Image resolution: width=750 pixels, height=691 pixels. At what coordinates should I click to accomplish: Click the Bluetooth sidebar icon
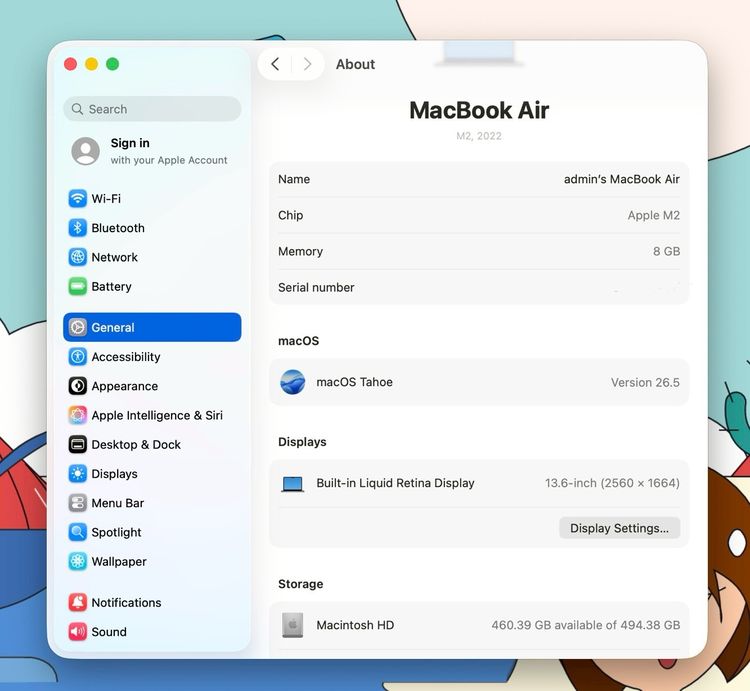tap(77, 228)
